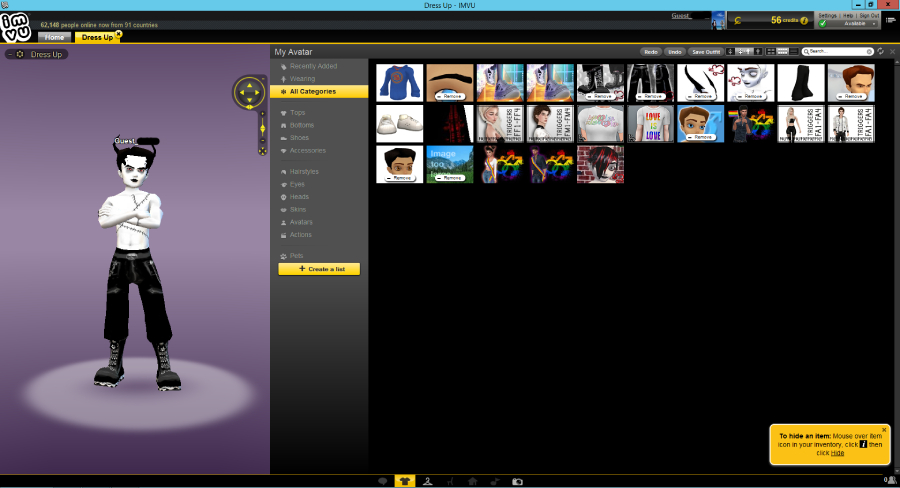Rotate camera up with the top arrow
Screen dimensions: 900x488
[250, 85]
